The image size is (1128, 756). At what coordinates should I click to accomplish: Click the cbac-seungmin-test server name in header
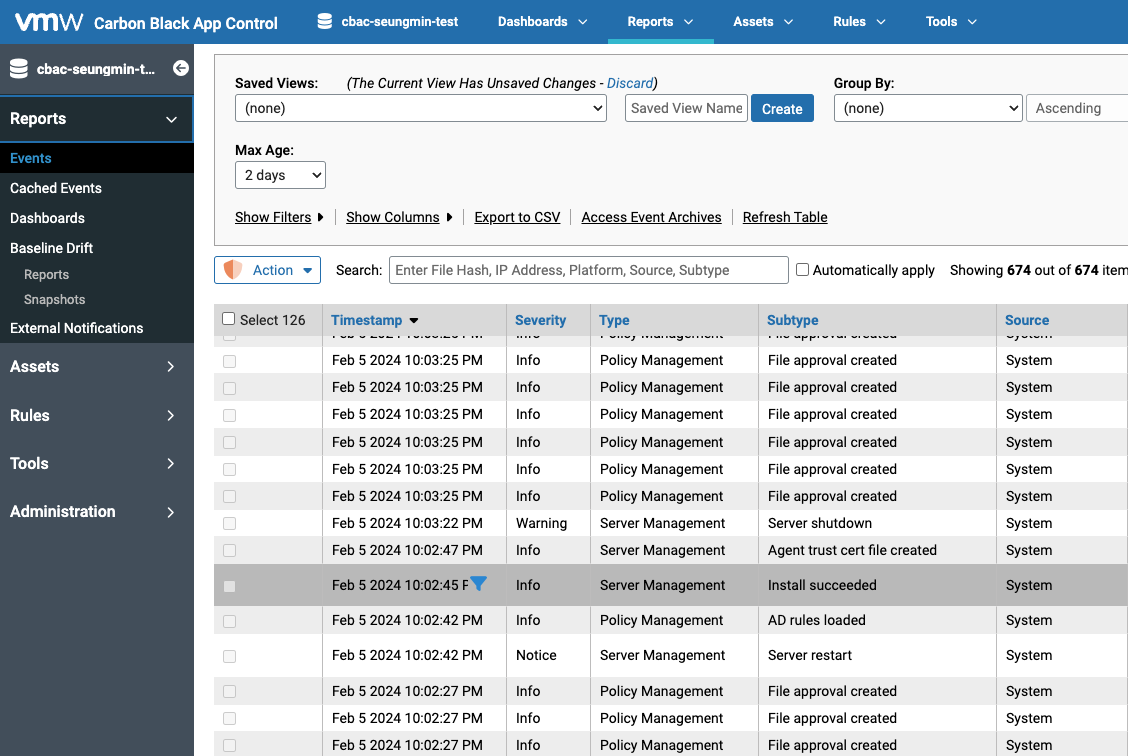click(399, 22)
